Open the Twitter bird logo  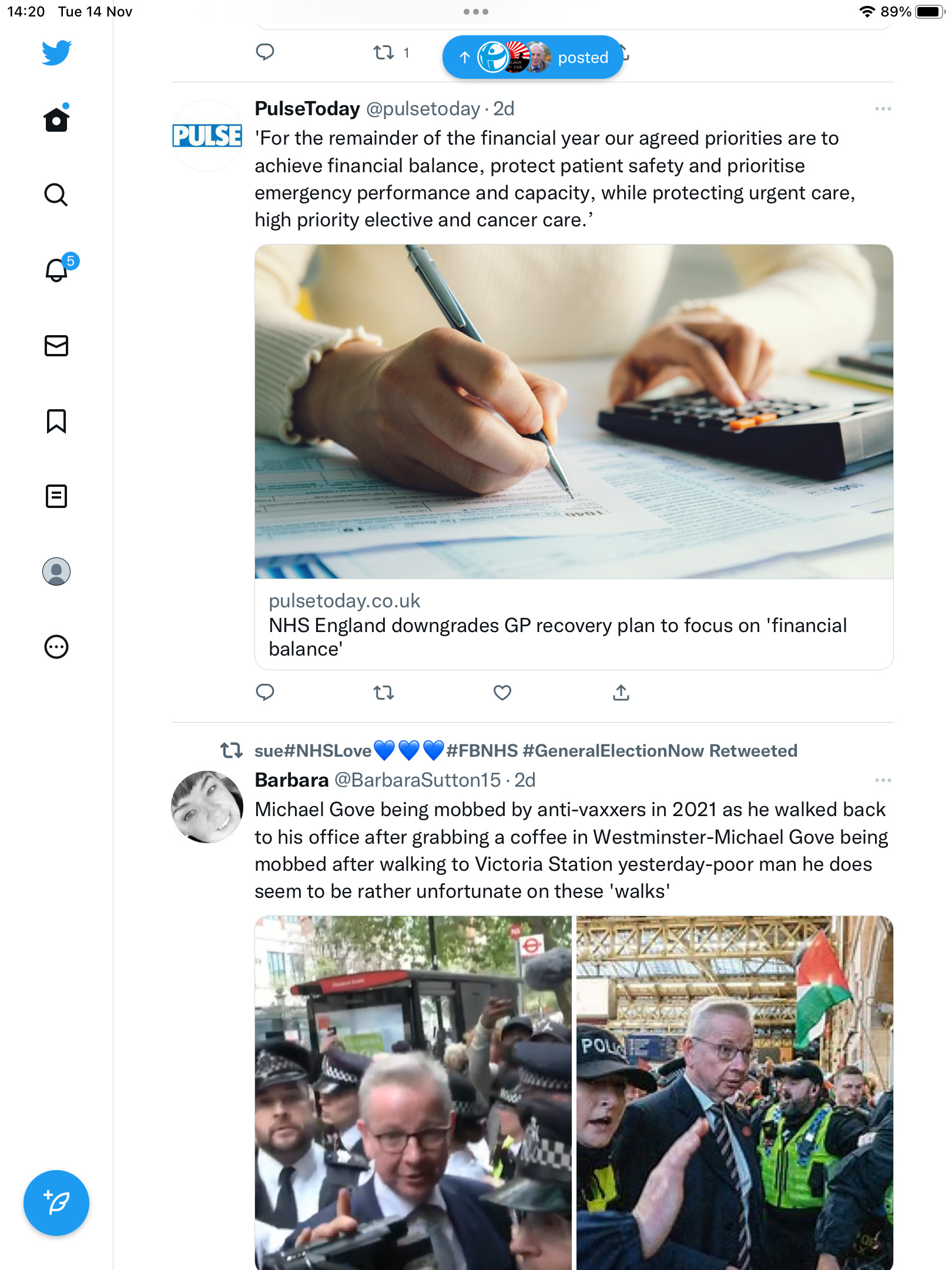point(56,53)
